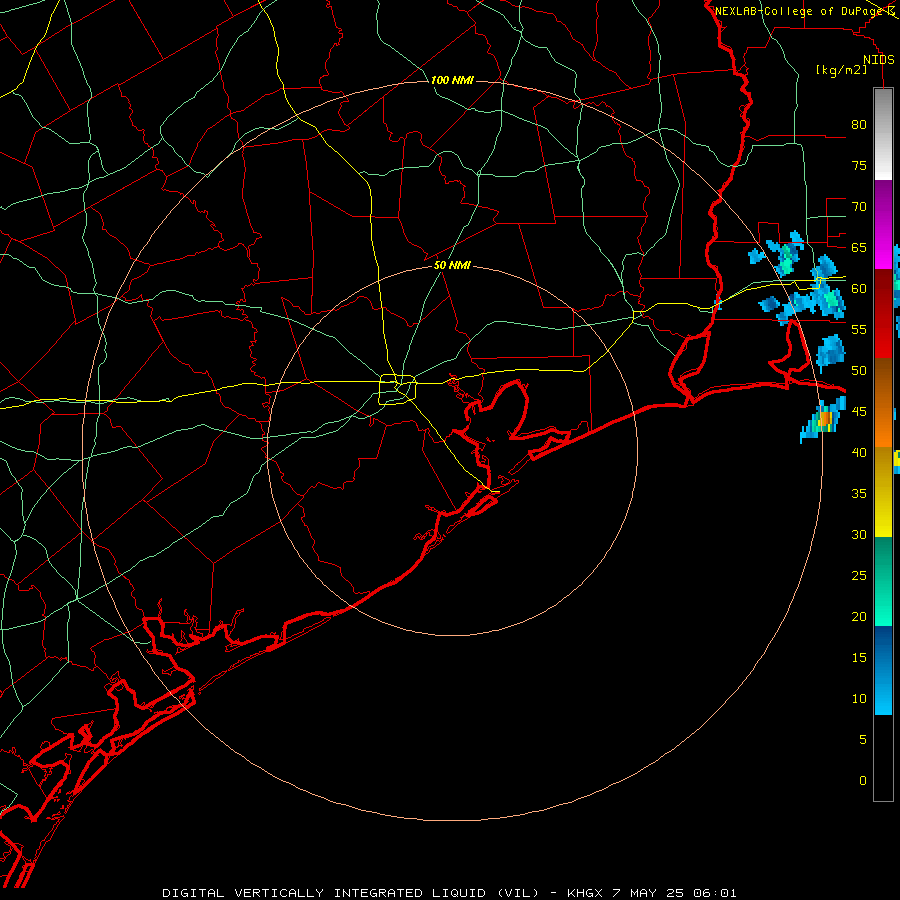Click the purple-magenta segment of the color scale
The image size is (900, 900).
coord(883,224)
